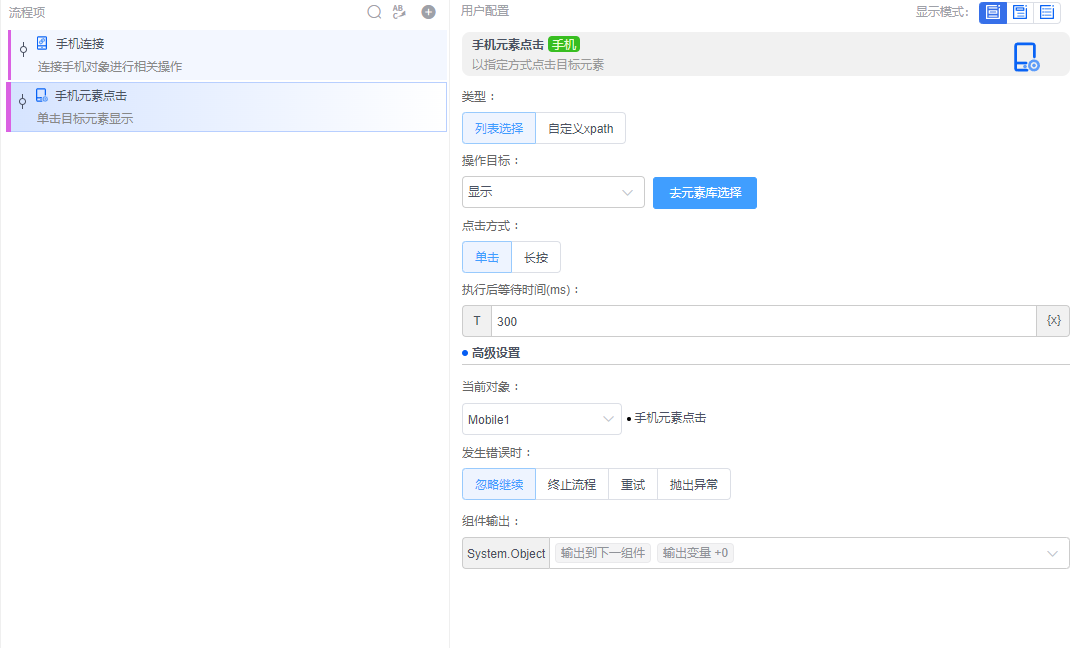Select 抛出异常 error option
The height and width of the screenshot is (648, 1080).
tap(694, 483)
